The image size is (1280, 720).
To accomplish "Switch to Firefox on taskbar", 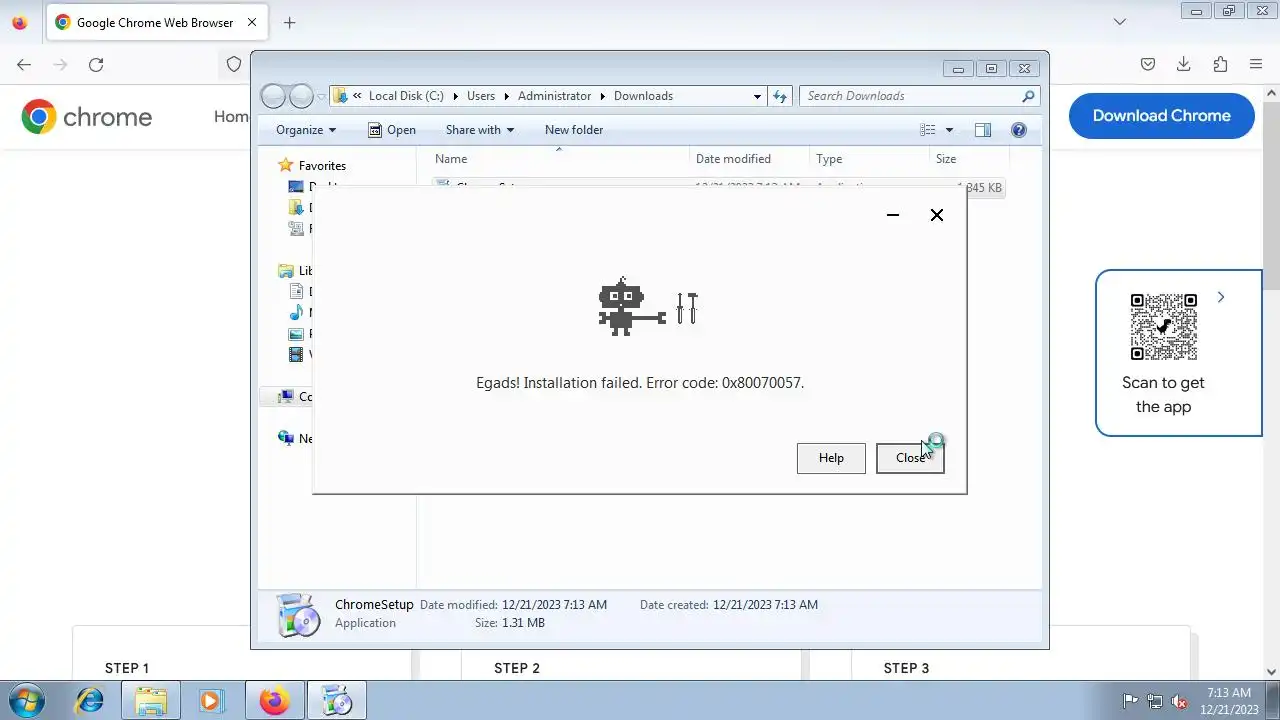I will pyautogui.click(x=275, y=701).
